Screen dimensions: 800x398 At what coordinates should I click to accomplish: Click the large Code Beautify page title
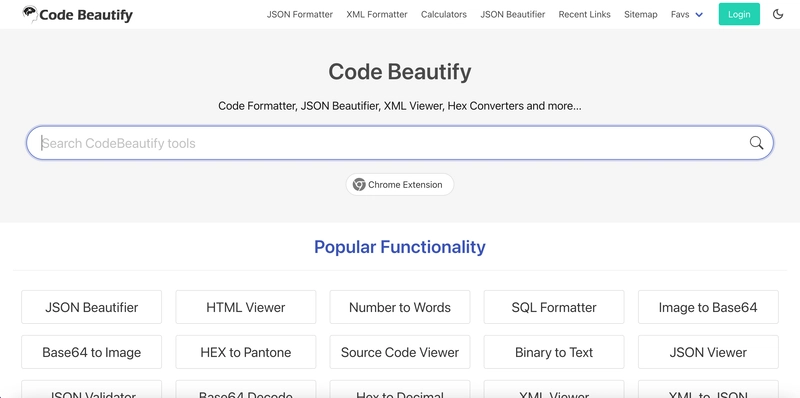399,71
